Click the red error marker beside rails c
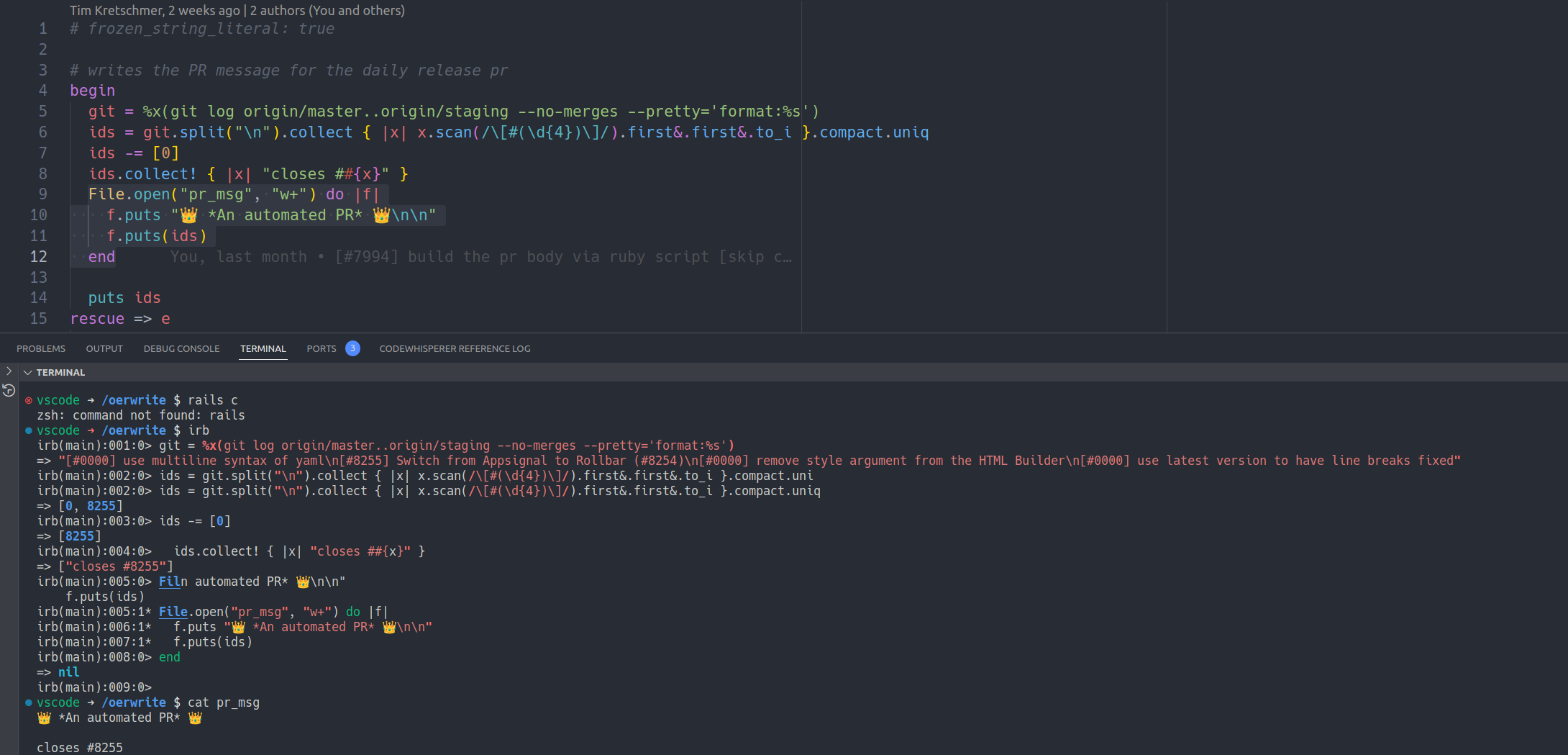1568x755 pixels. point(29,400)
